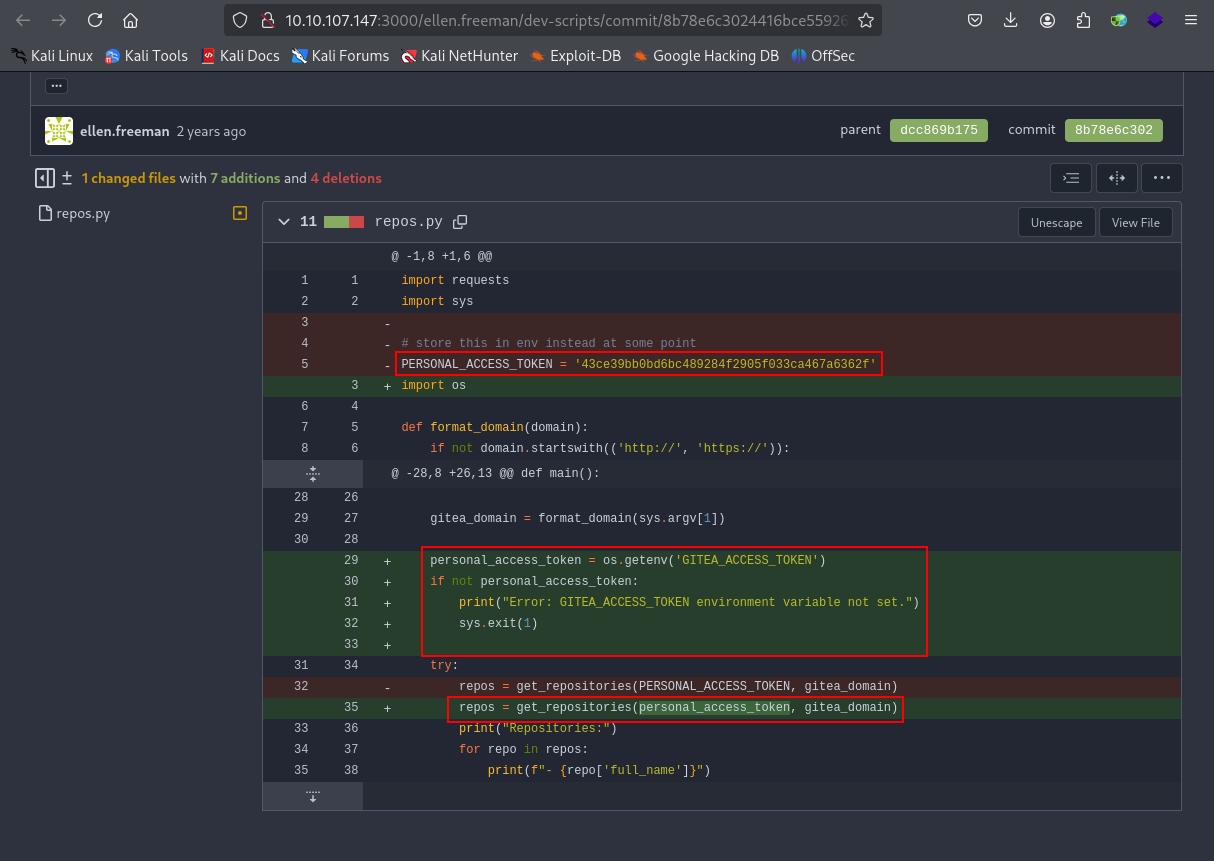Open the ellen.freeman author profile link
1214x861 pixels.
126,131
